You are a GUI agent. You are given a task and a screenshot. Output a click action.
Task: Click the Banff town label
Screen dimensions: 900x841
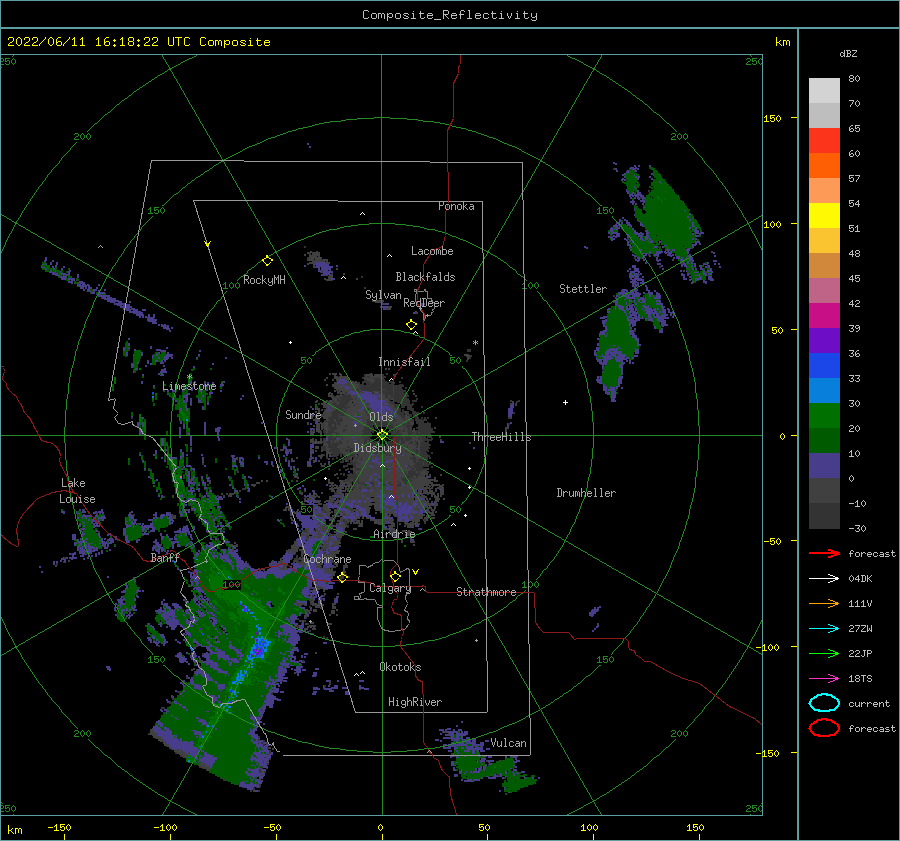(165, 558)
